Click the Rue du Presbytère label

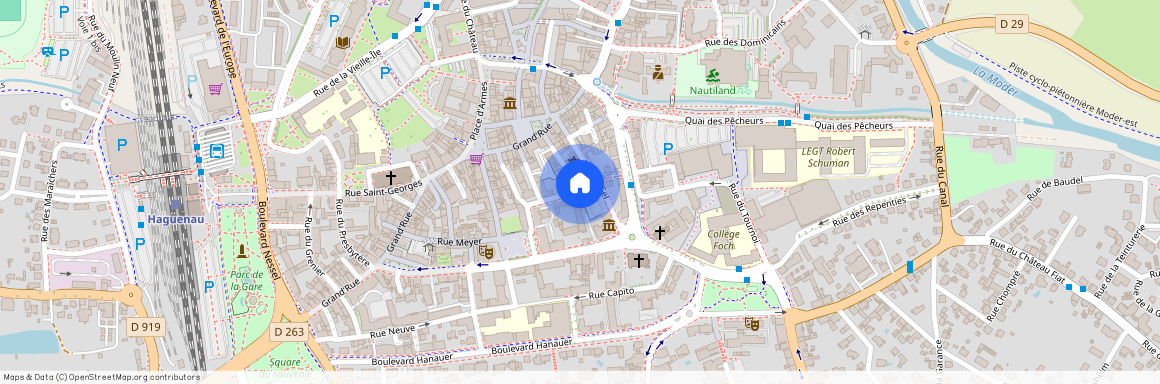(x=353, y=232)
